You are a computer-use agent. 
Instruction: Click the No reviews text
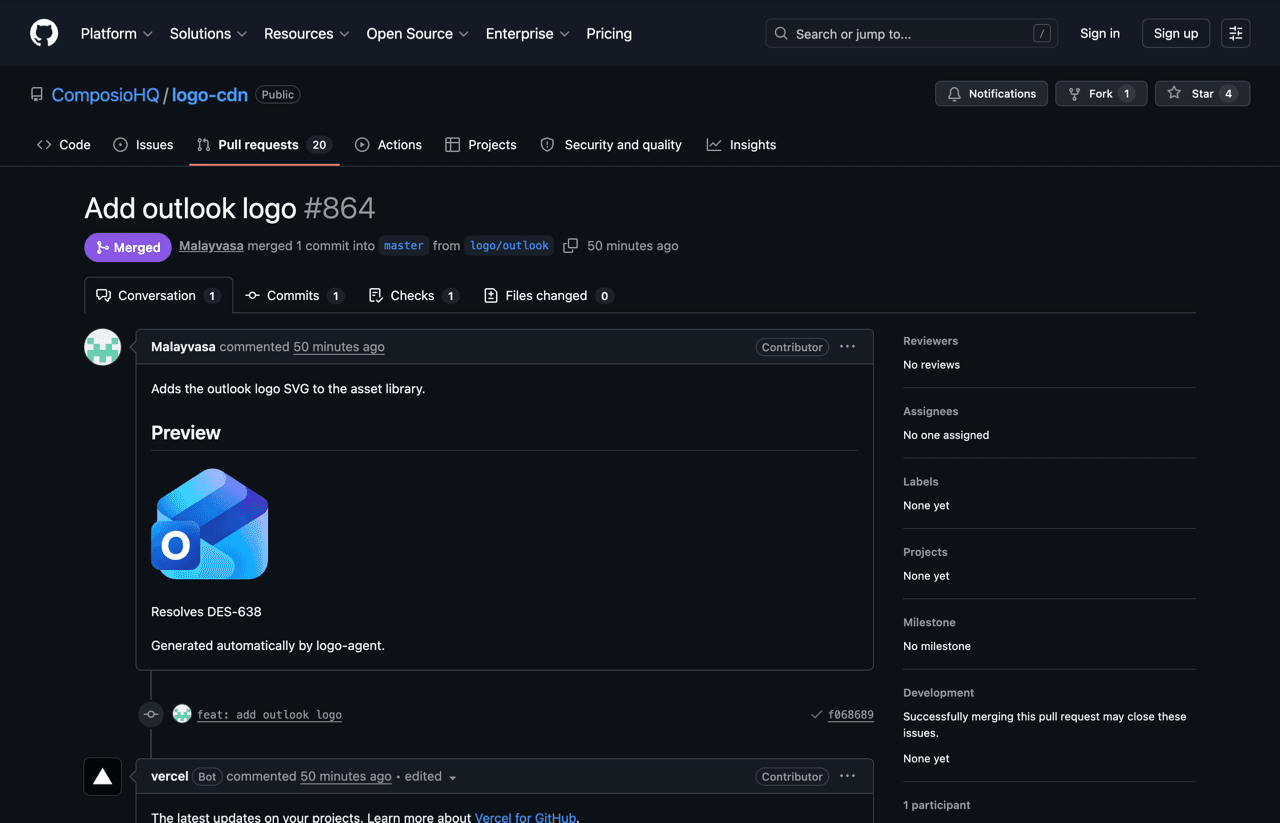tap(931, 364)
